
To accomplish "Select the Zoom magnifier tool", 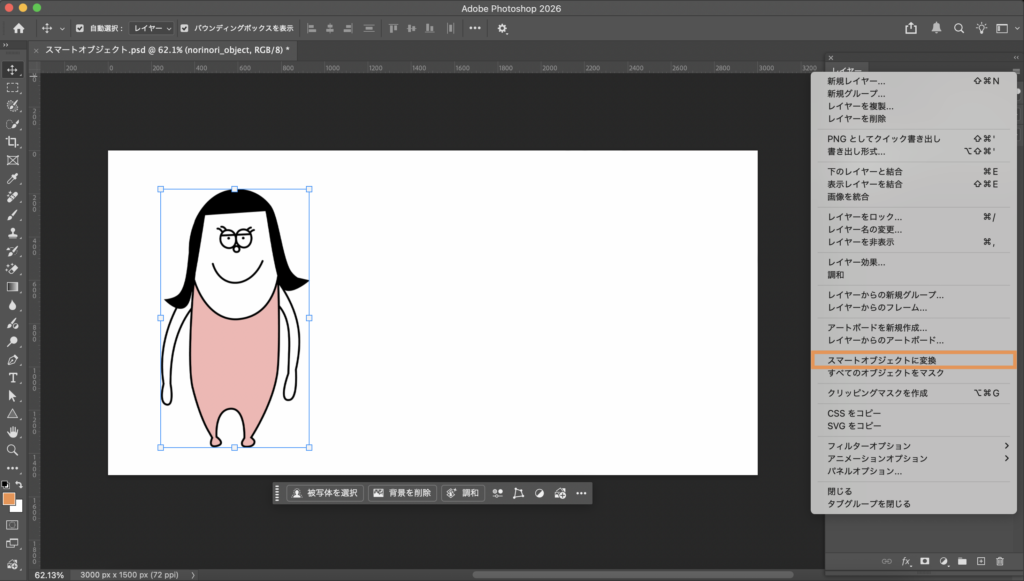I will click(x=13, y=450).
